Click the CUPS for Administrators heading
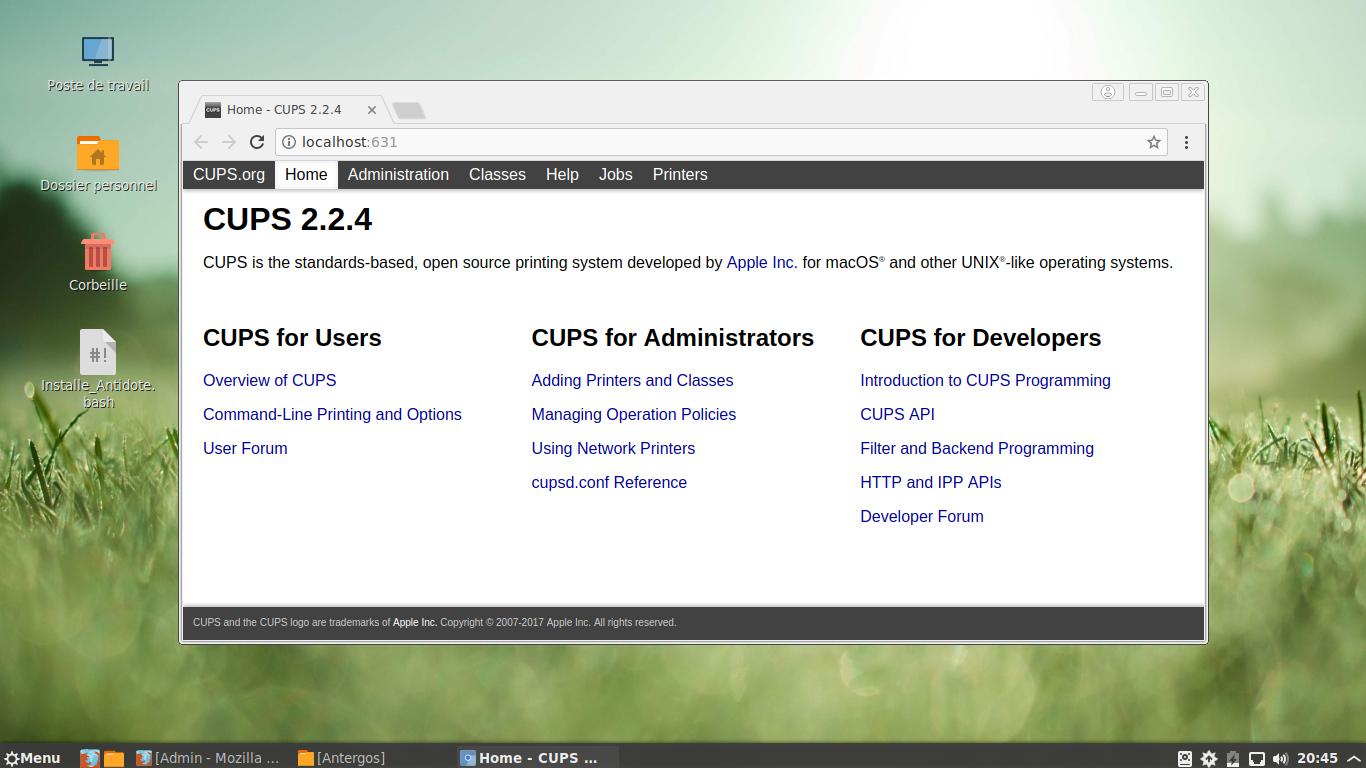The height and width of the screenshot is (768, 1366). (x=673, y=338)
